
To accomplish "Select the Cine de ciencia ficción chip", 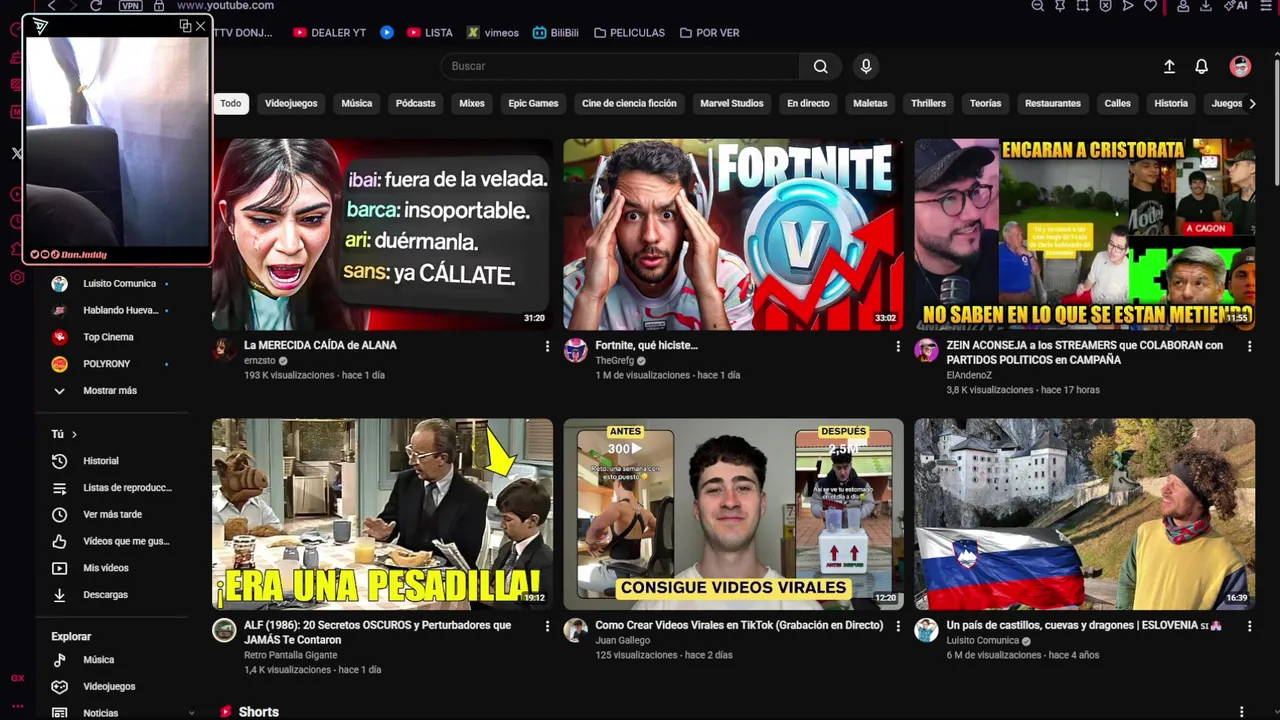I will point(629,103).
